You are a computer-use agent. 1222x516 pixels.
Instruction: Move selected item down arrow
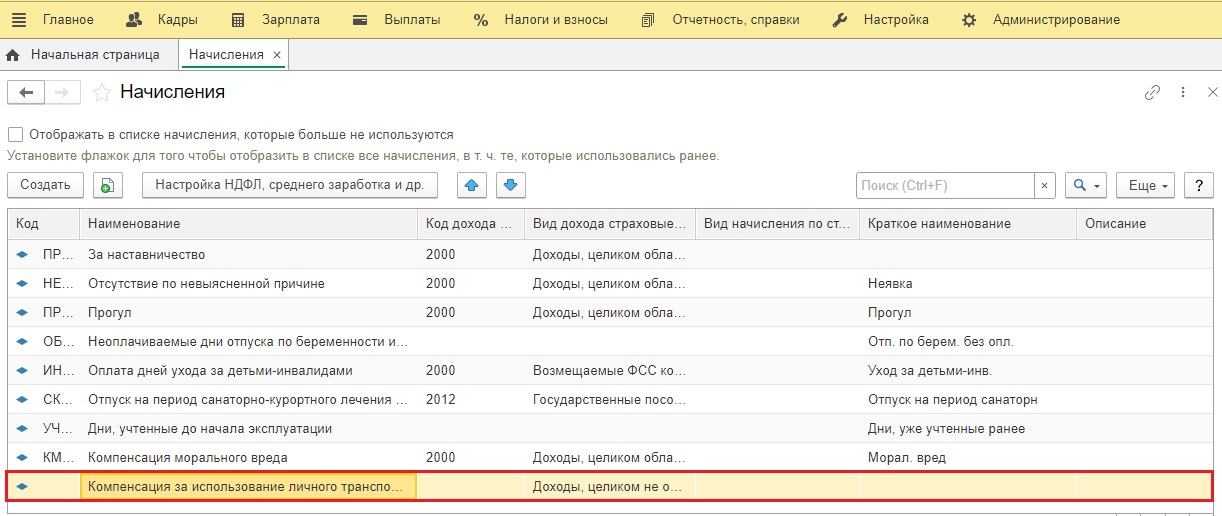tap(511, 185)
